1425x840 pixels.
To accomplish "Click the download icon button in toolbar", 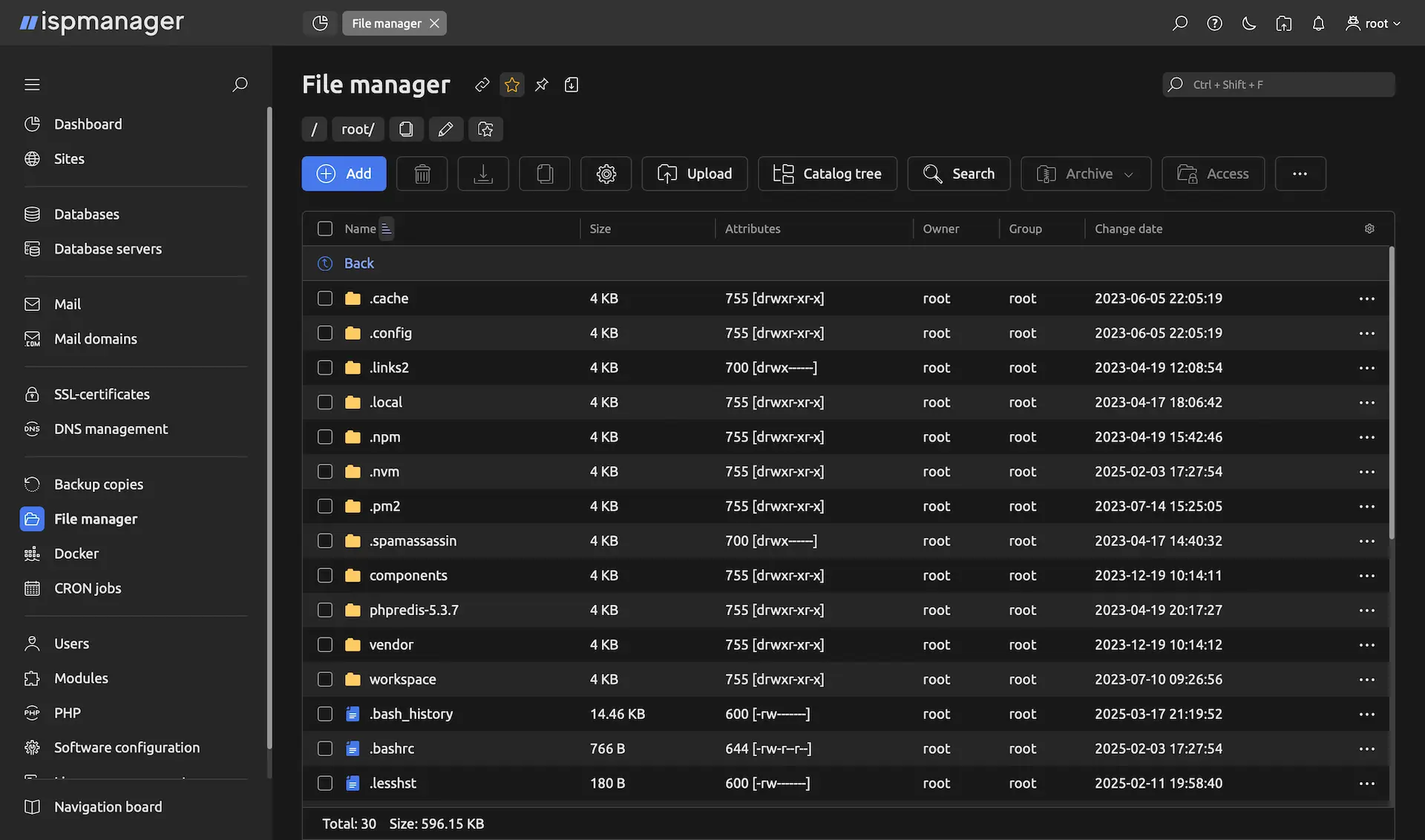I will (483, 174).
